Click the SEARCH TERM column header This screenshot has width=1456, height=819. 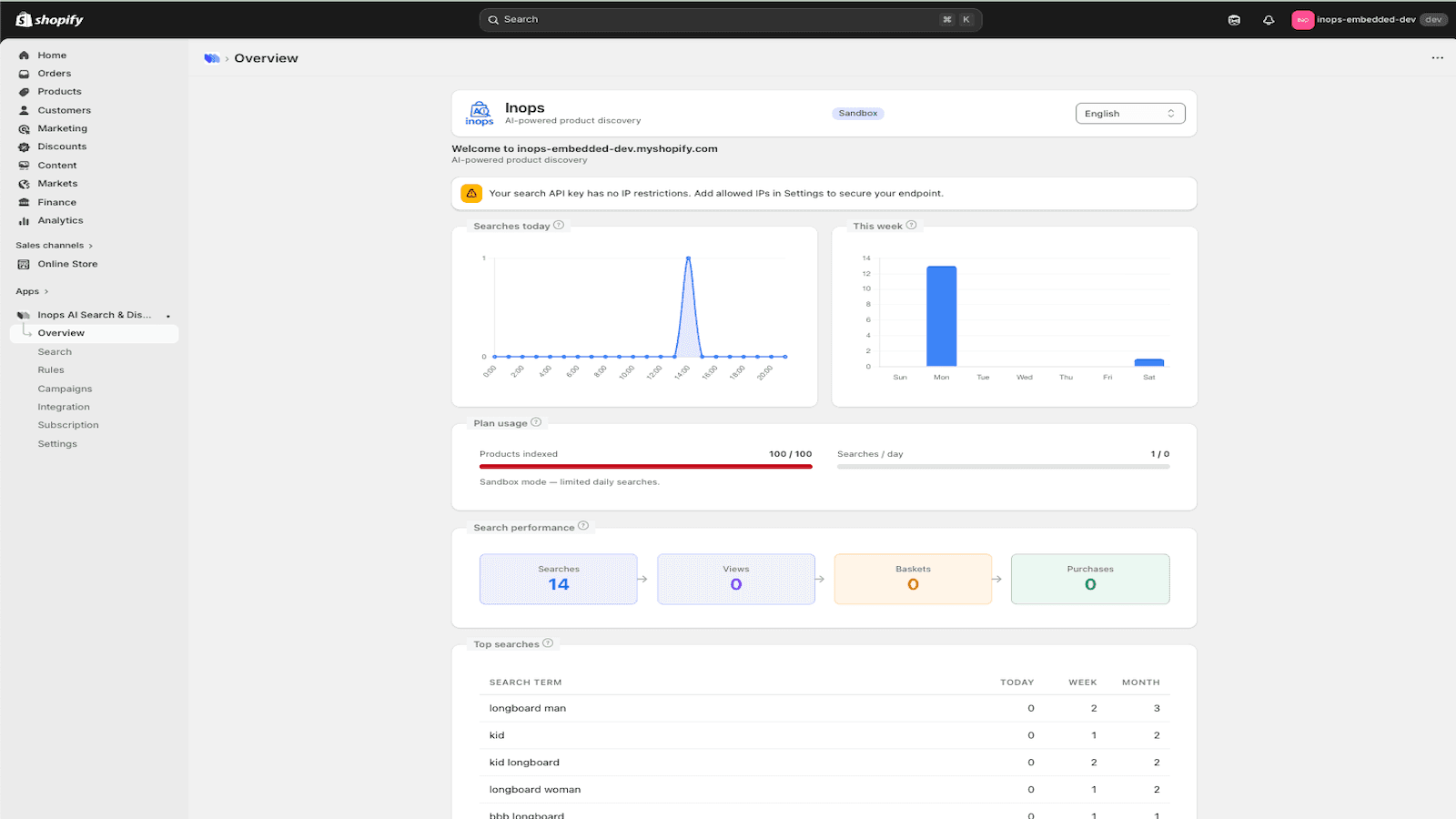click(526, 682)
